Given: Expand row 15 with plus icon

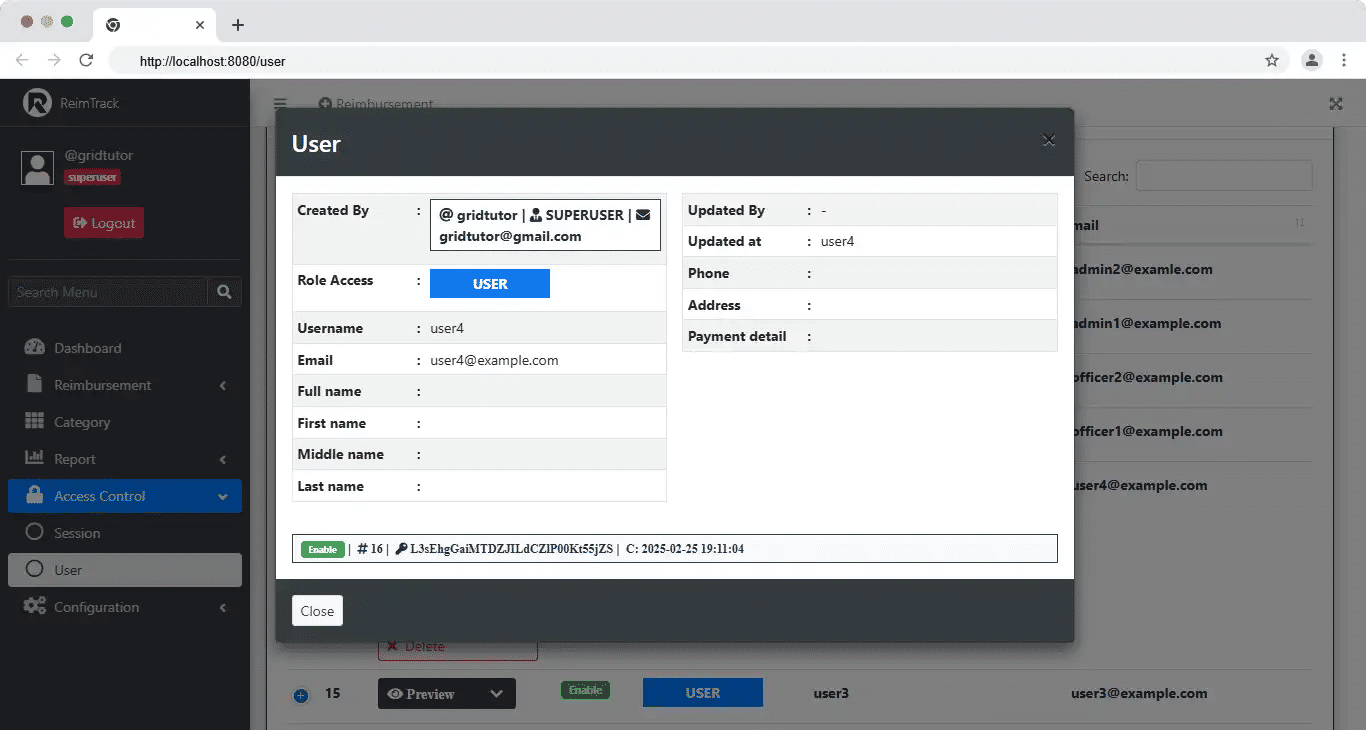Looking at the screenshot, I should [301, 695].
